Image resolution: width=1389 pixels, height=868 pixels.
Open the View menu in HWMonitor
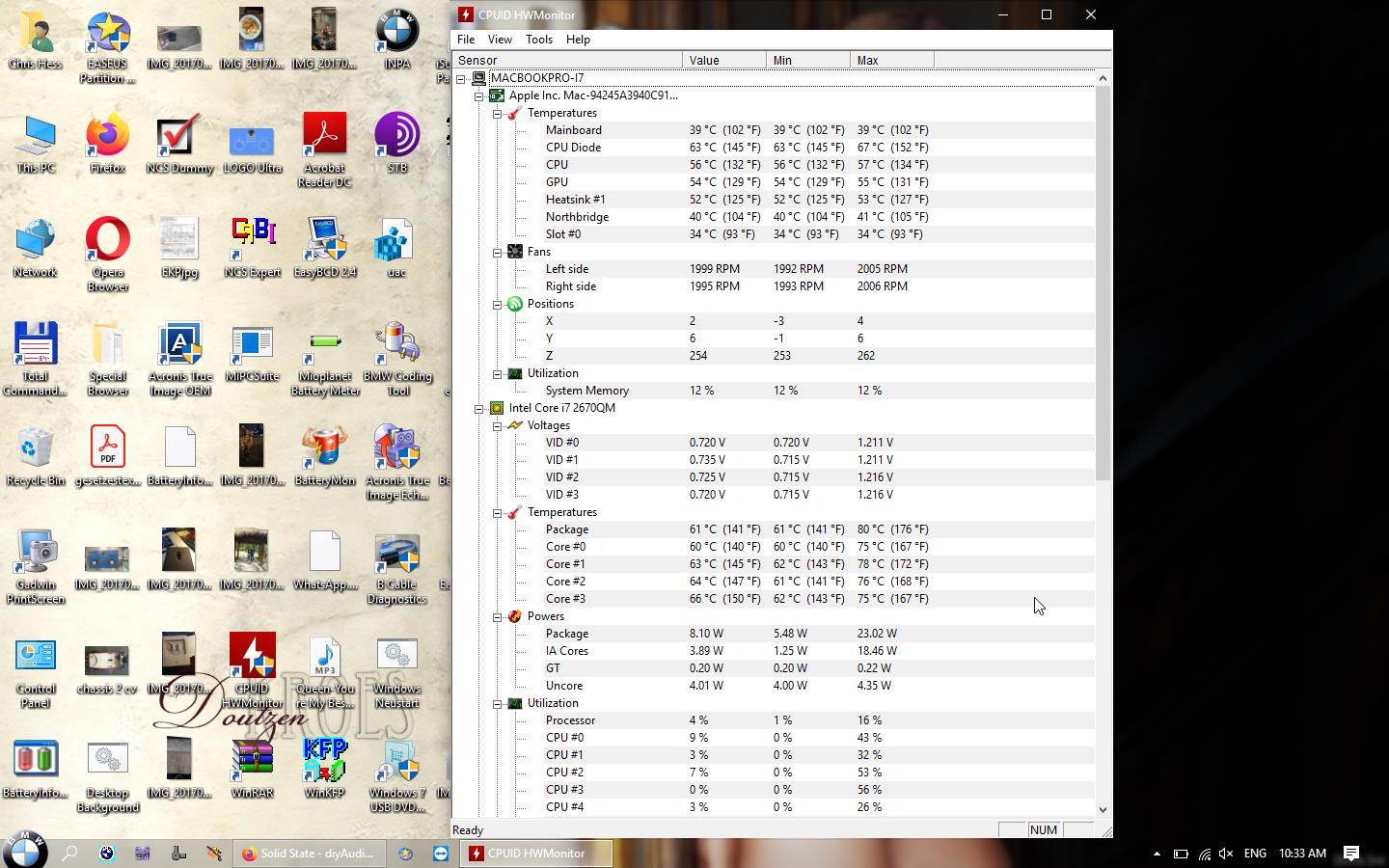pos(500,40)
